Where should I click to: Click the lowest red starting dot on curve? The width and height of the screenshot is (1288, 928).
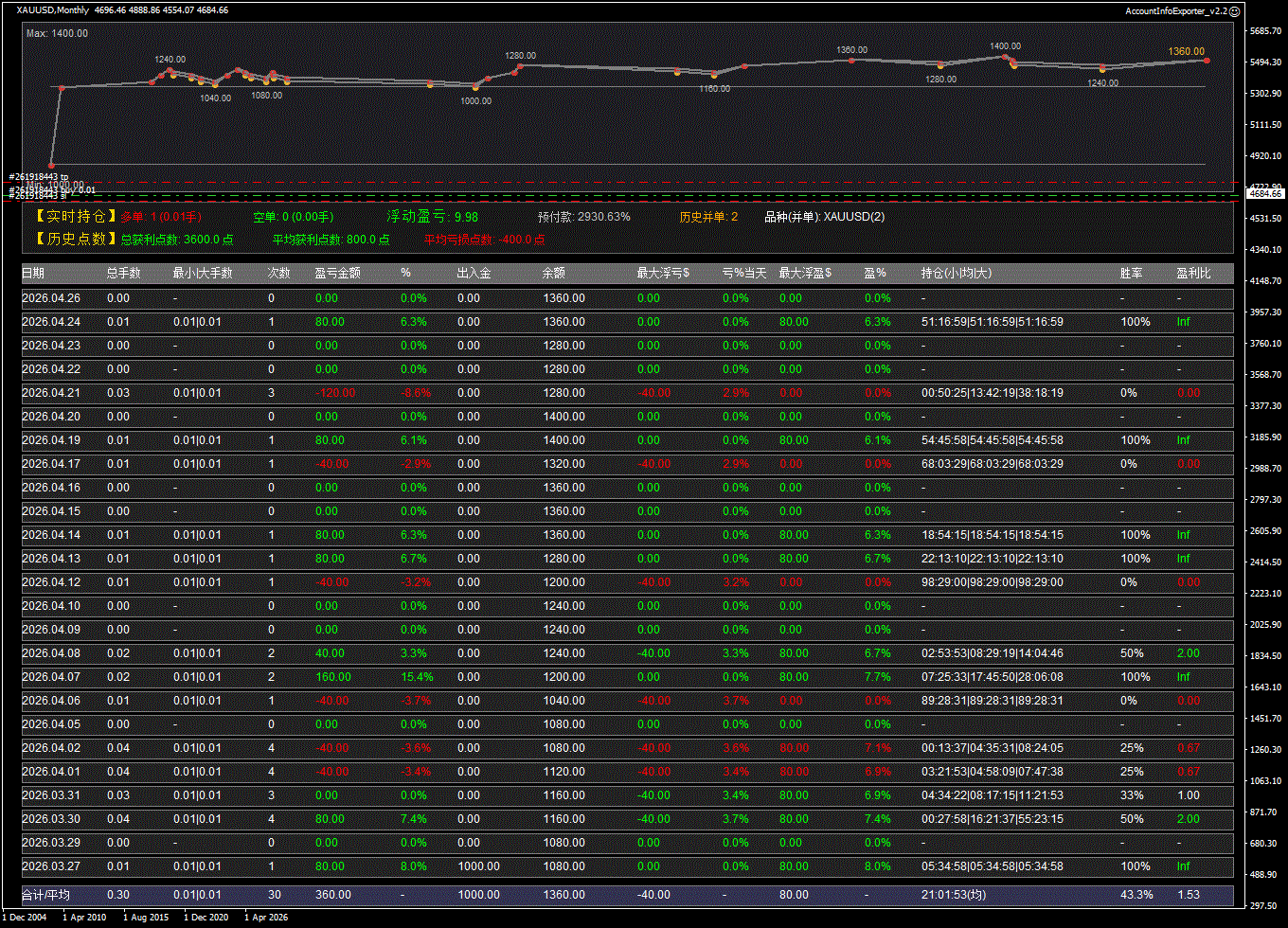click(52, 166)
